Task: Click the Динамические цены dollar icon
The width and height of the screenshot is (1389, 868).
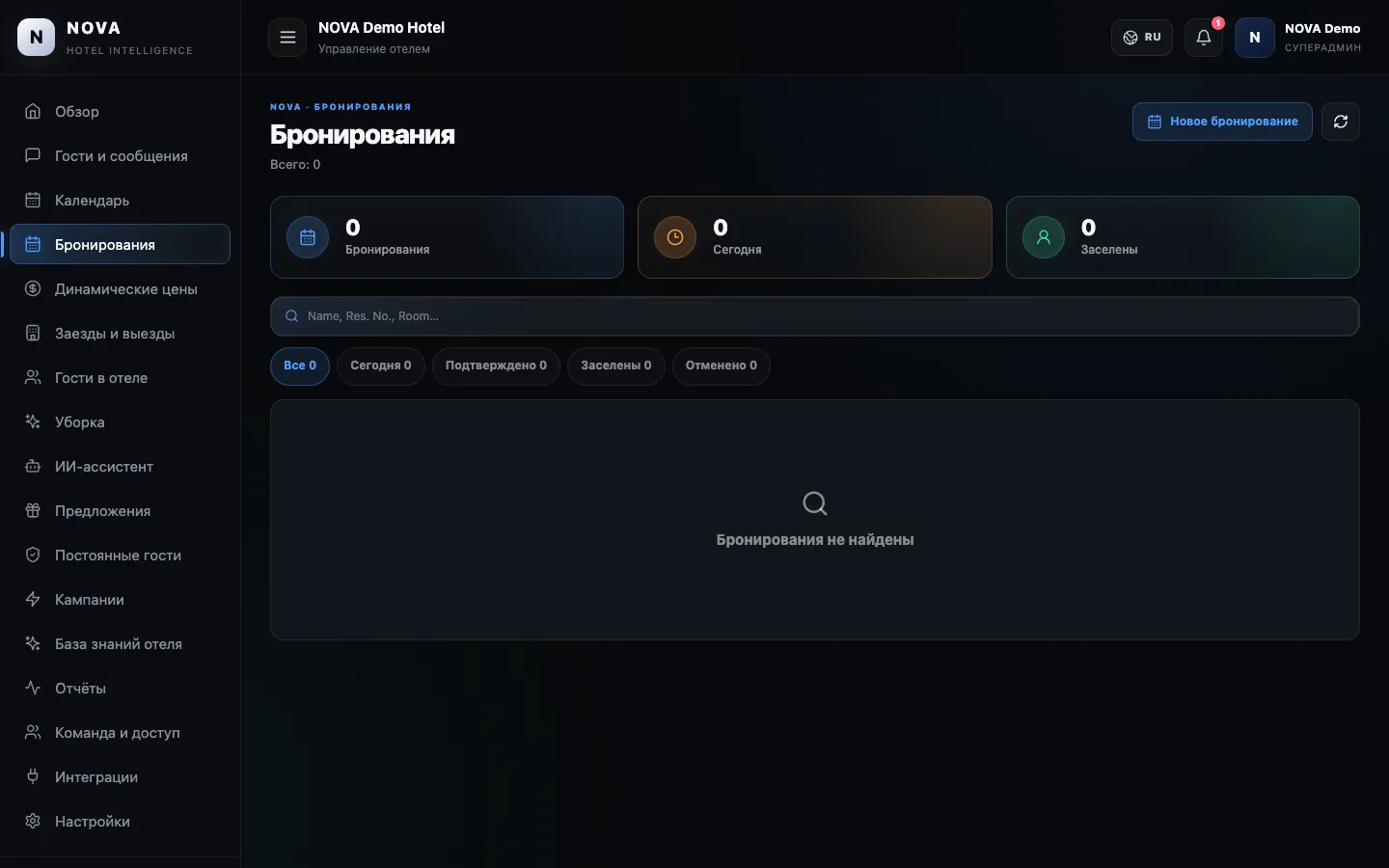Action: (33, 288)
